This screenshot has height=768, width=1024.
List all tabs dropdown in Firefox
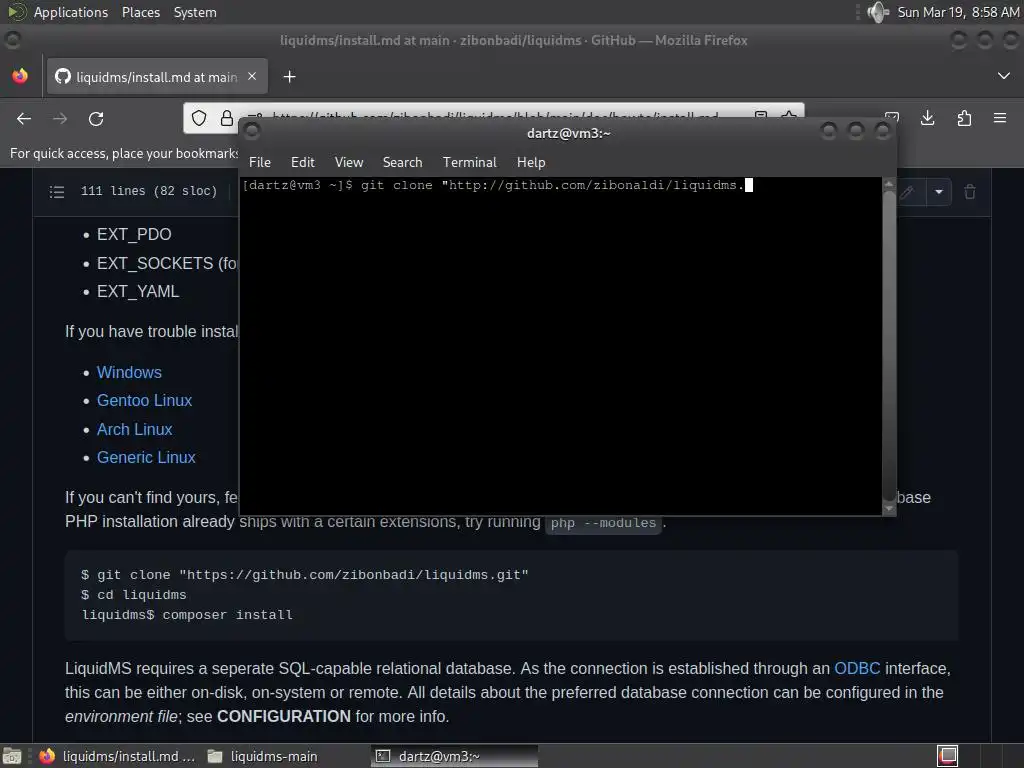pos(1004,76)
